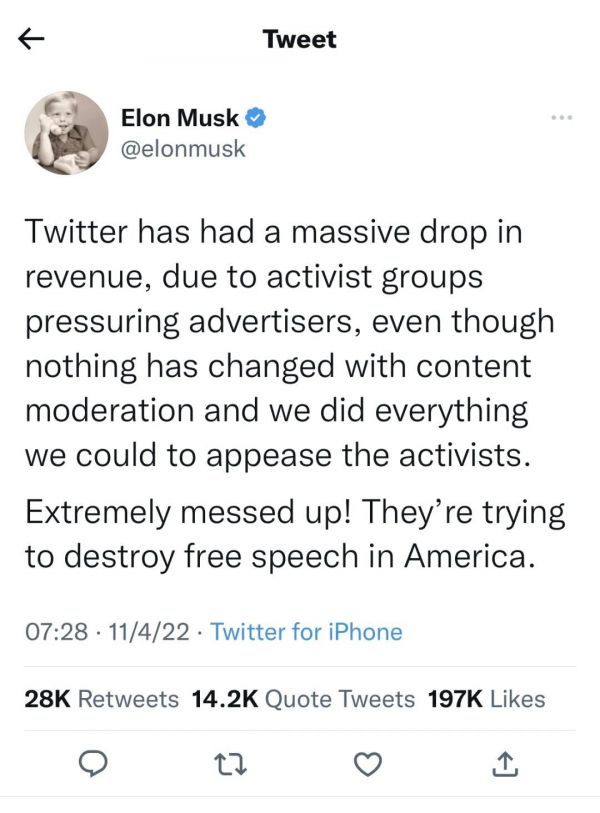The image size is (600, 813).
Task: Toggle the retweet arrows icon
Action: click(x=230, y=763)
